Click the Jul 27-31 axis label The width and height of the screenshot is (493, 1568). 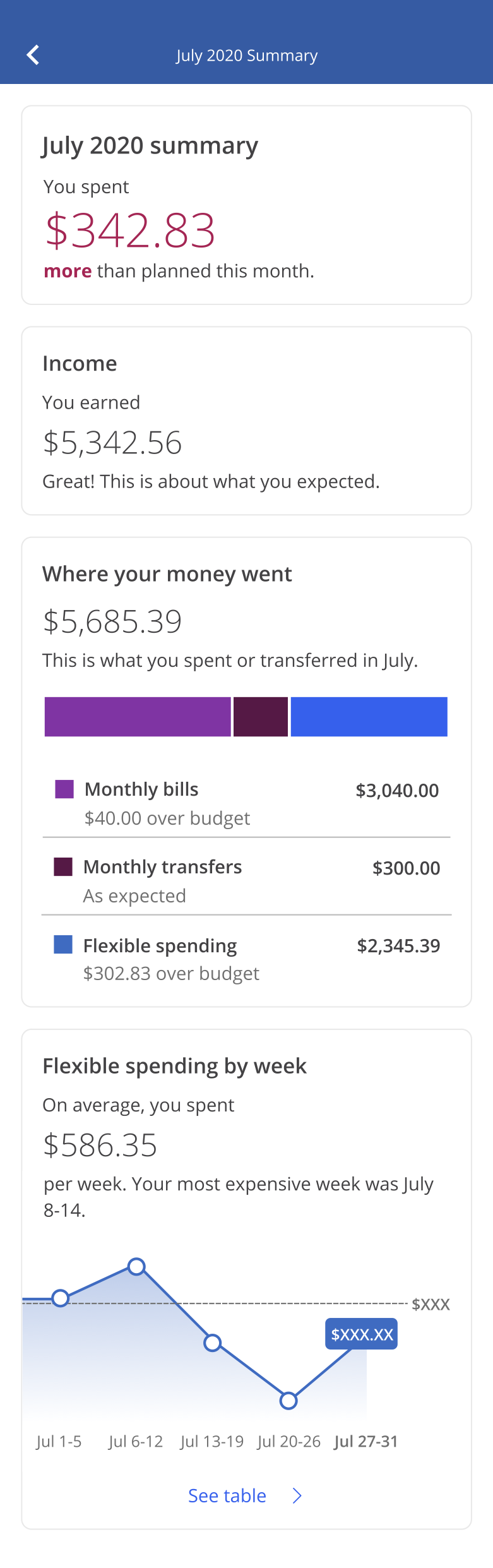[x=366, y=1441]
